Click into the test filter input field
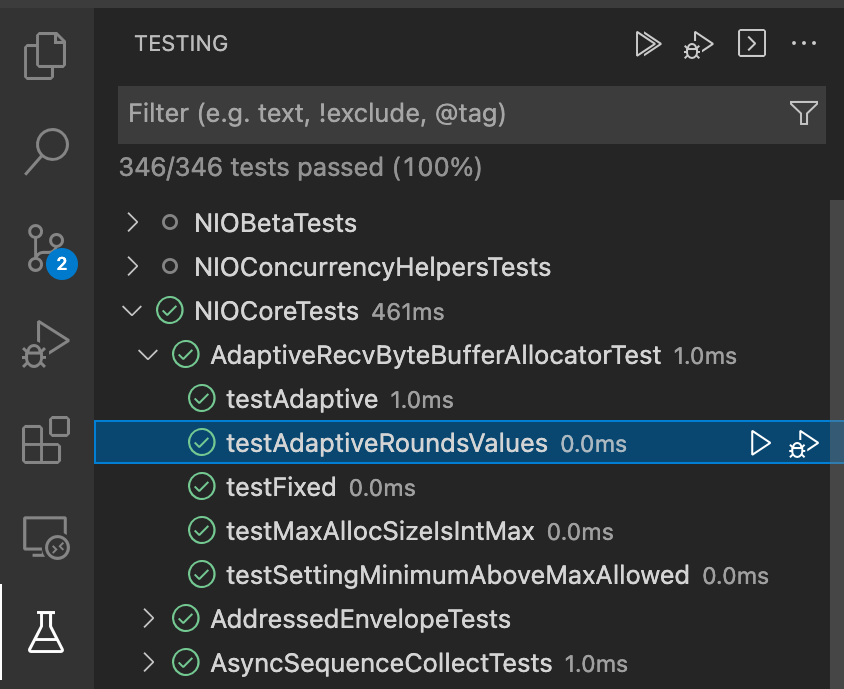The image size is (844, 689). pos(400,114)
